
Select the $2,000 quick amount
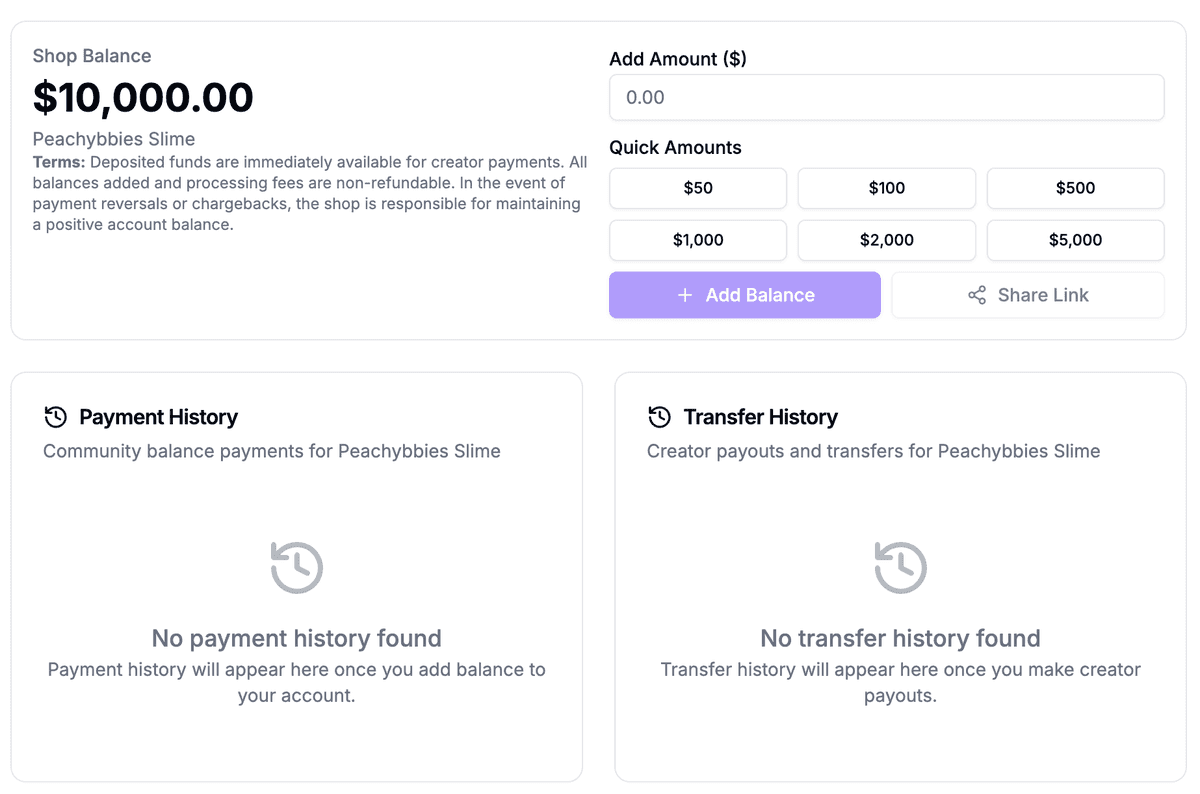pos(886,240)
